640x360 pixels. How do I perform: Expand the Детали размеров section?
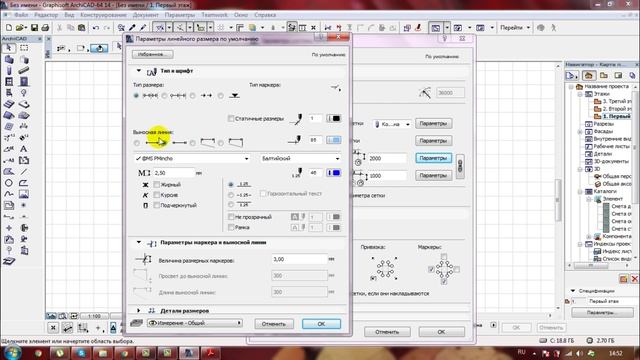tap(139, 311)
